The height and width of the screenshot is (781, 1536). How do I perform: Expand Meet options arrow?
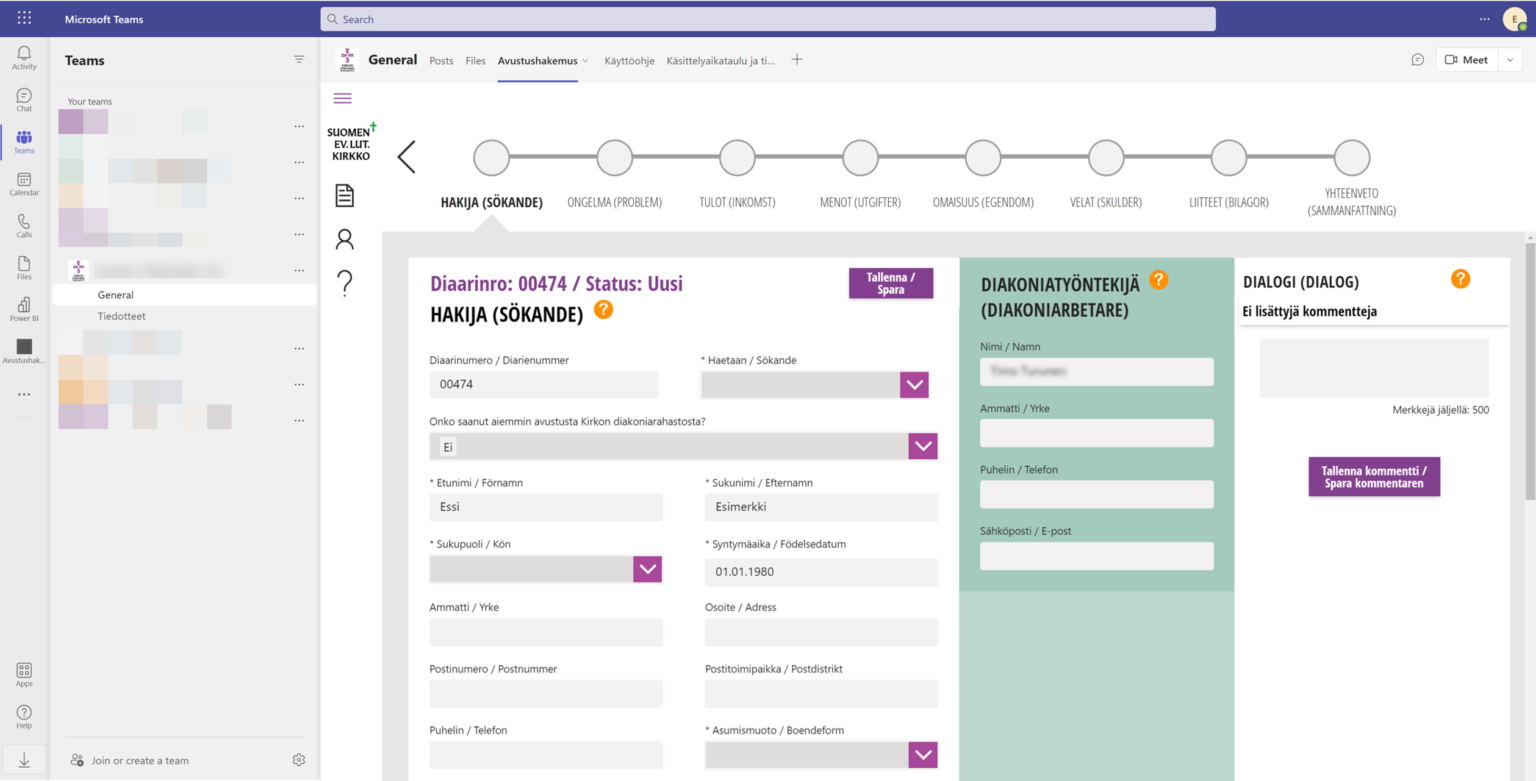tap(1510, 60)
